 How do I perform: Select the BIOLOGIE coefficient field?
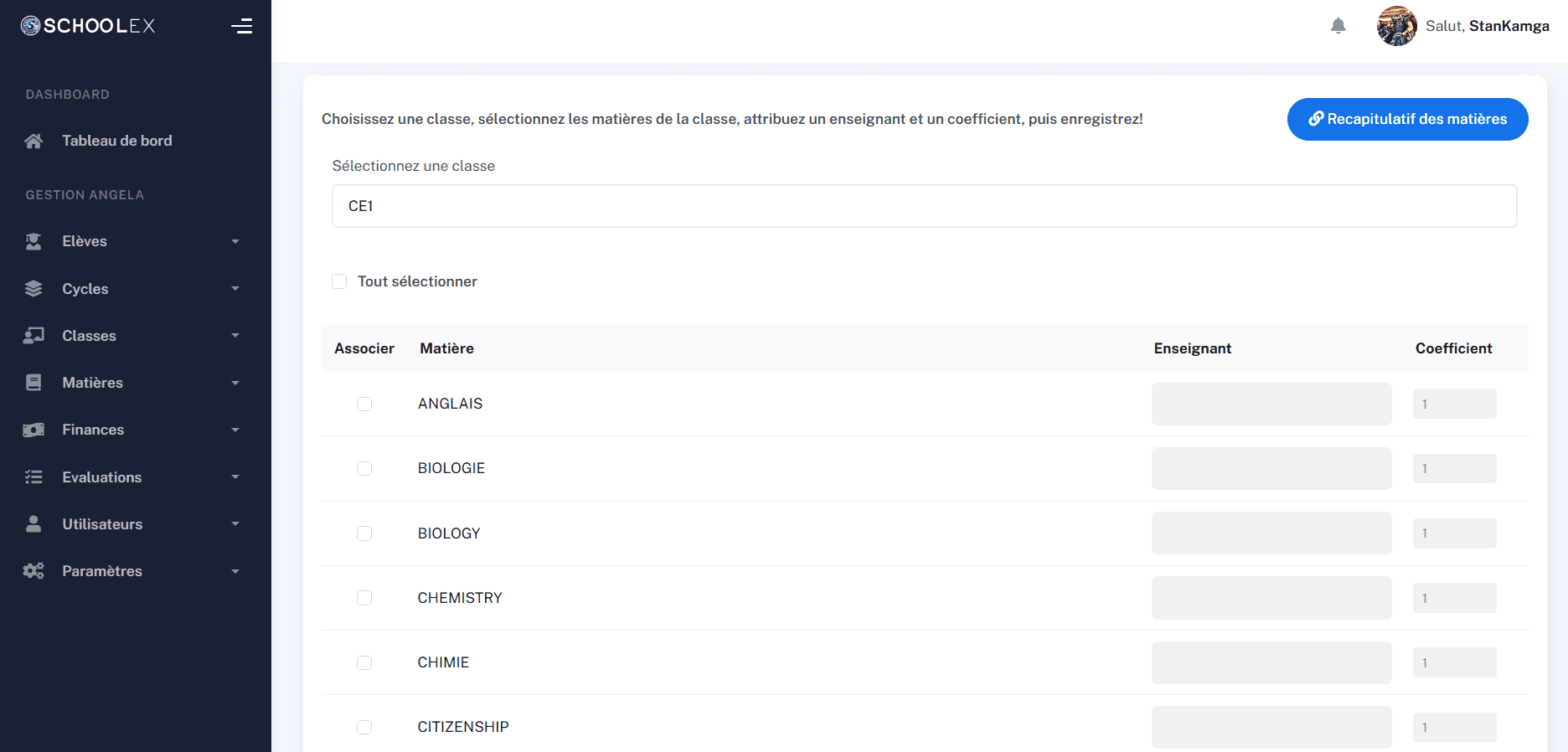[x=1454, y=468]
